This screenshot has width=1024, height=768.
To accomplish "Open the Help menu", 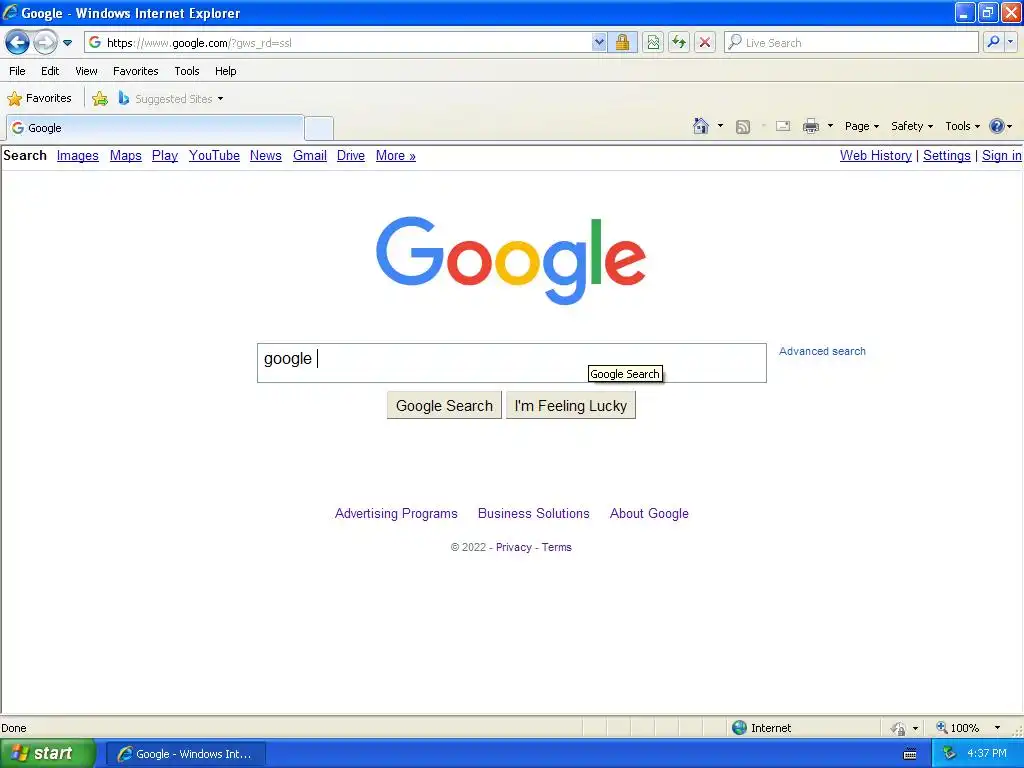I will pyautogui.click(x=225, y=71).
